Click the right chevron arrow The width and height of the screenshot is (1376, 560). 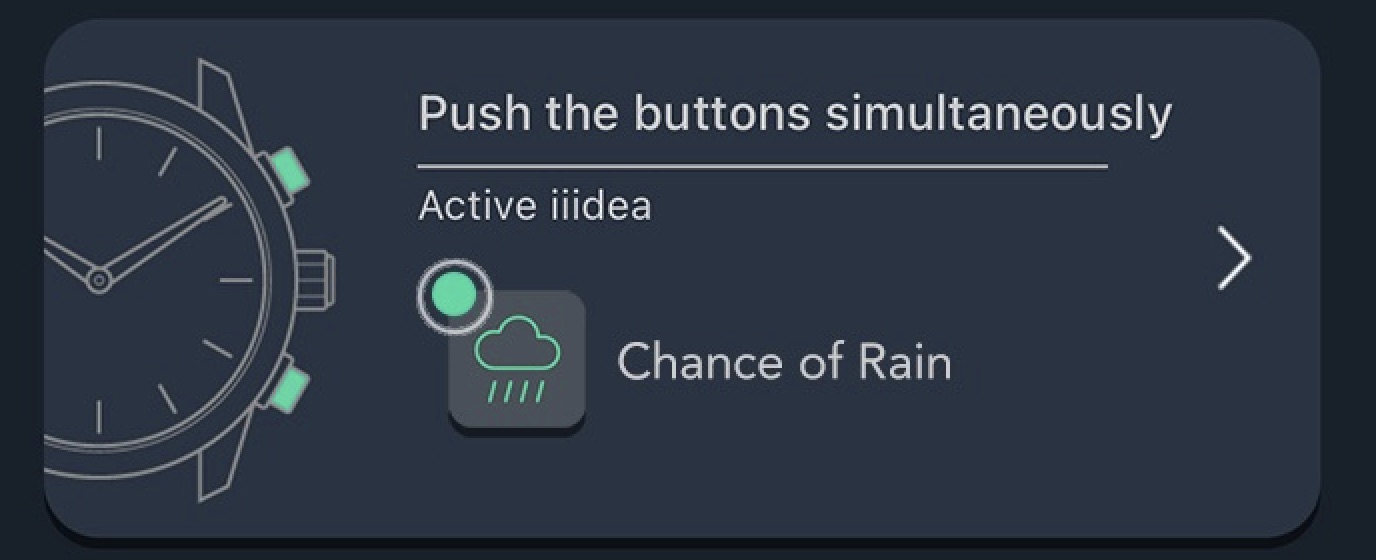pyautogui.click(x=1235, y=258)
